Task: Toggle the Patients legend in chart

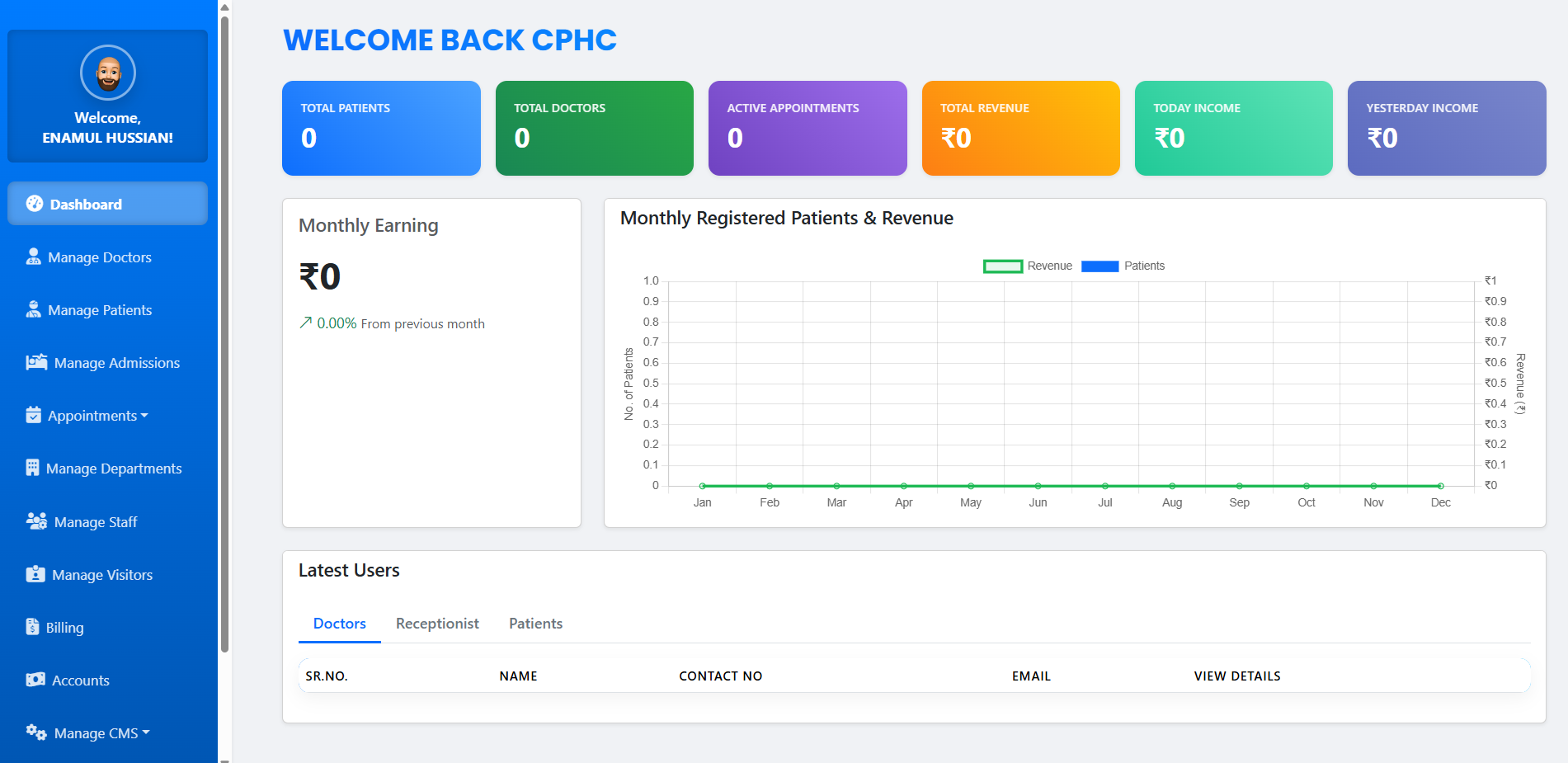Action: click(1123, 266)
